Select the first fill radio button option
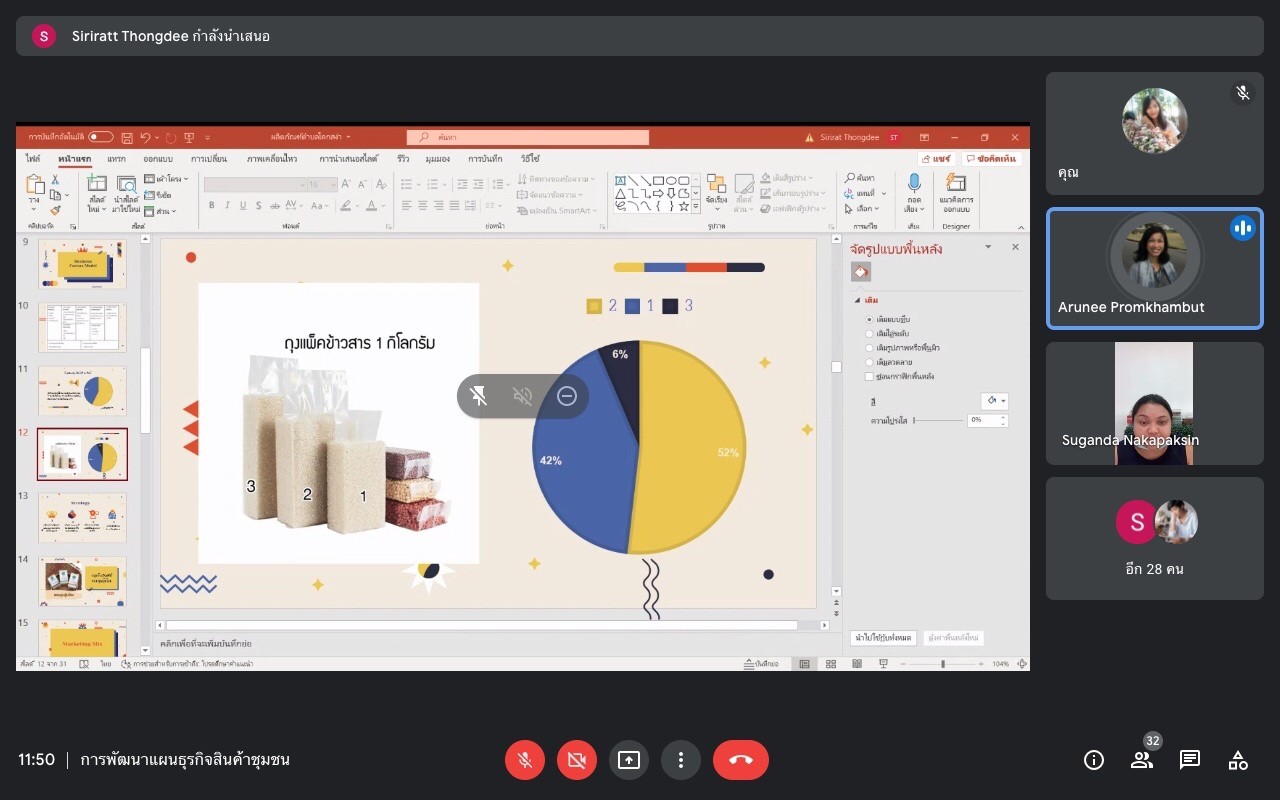 (869, 319)
